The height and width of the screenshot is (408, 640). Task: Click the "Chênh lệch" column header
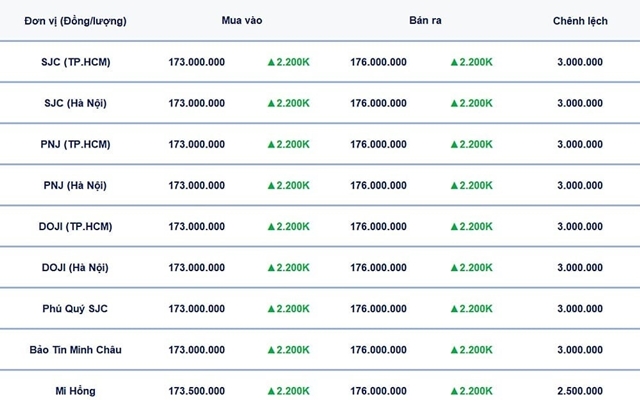[580, 21]
